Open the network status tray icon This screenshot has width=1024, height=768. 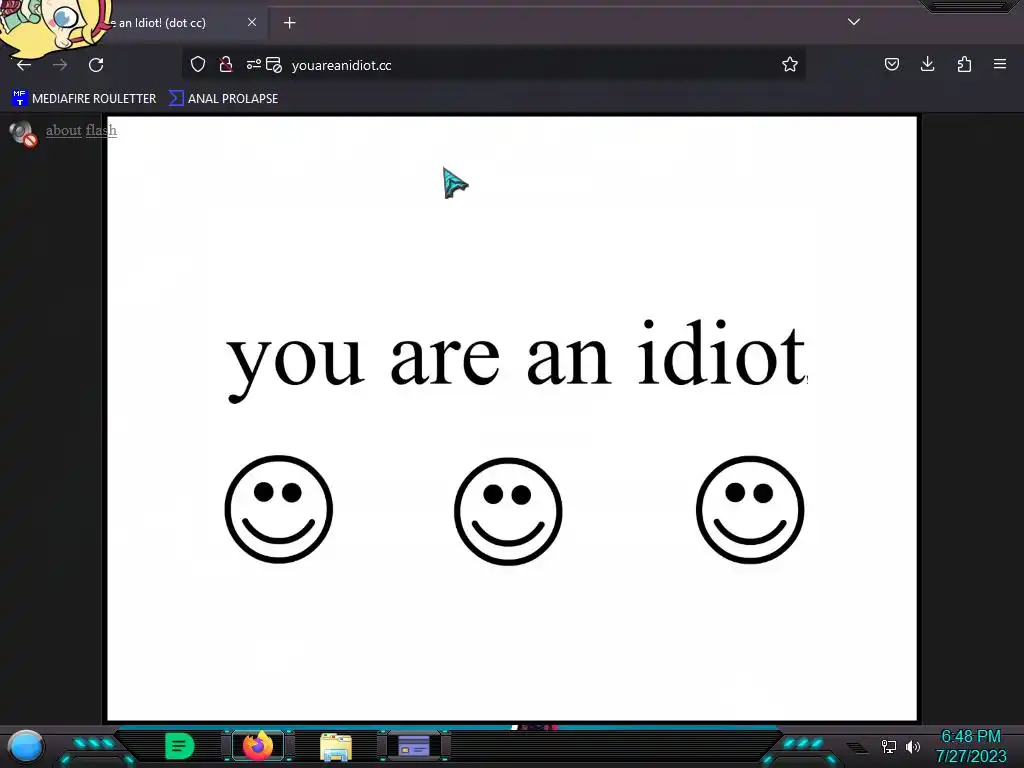pyautogui.click(x=888, y=746)
